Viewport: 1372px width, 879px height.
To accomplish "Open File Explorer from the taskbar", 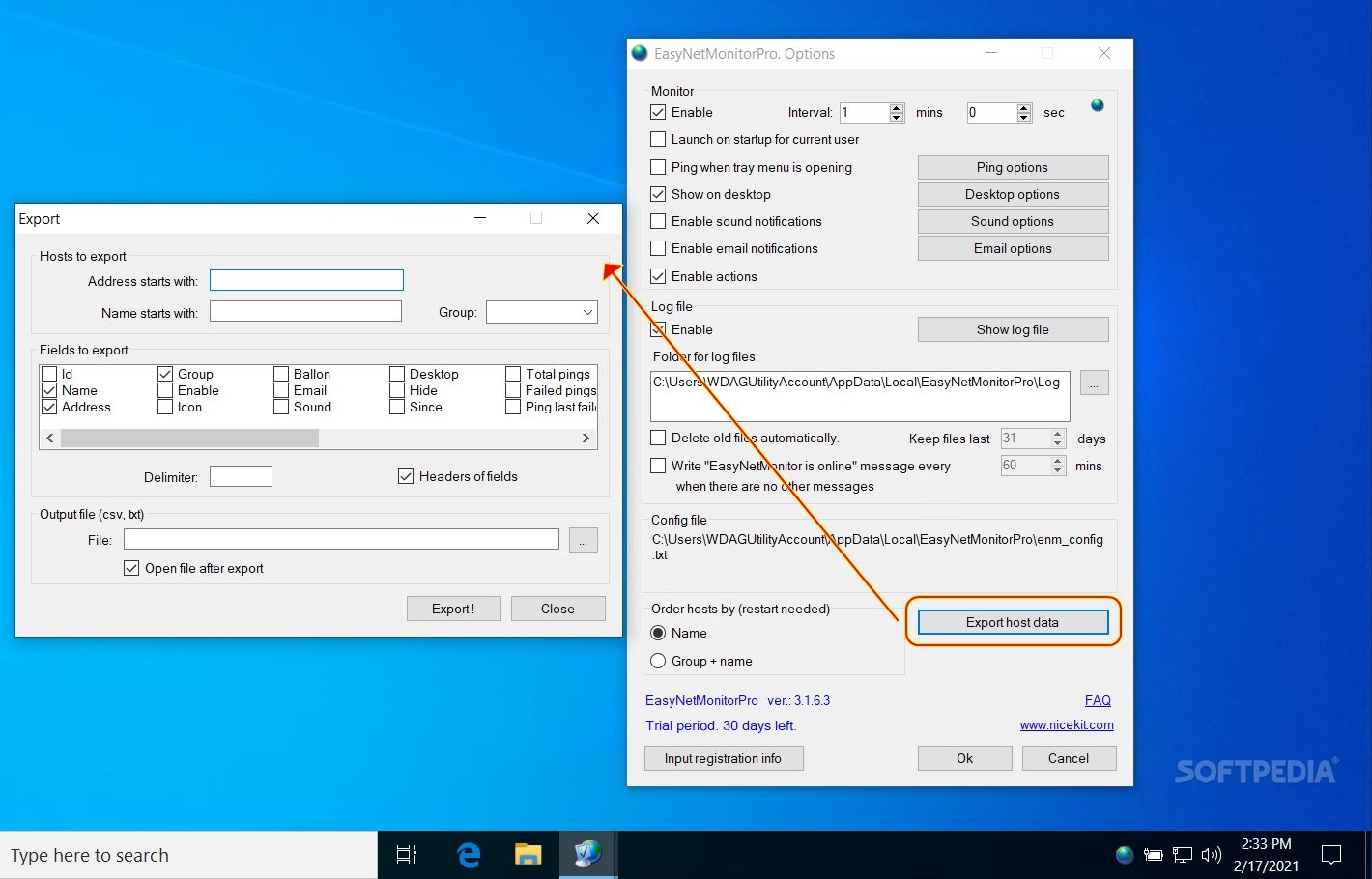I will click(x=528, y=854).
